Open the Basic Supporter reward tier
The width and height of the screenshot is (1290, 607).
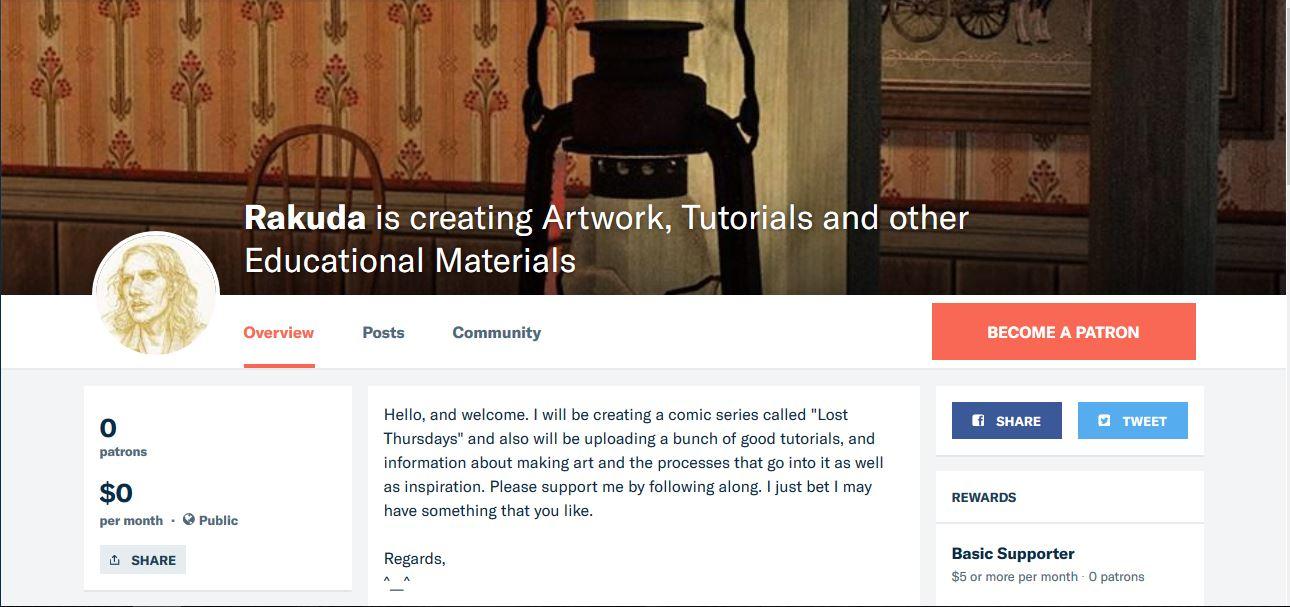pyautogui.click(x=1012, y=554)
